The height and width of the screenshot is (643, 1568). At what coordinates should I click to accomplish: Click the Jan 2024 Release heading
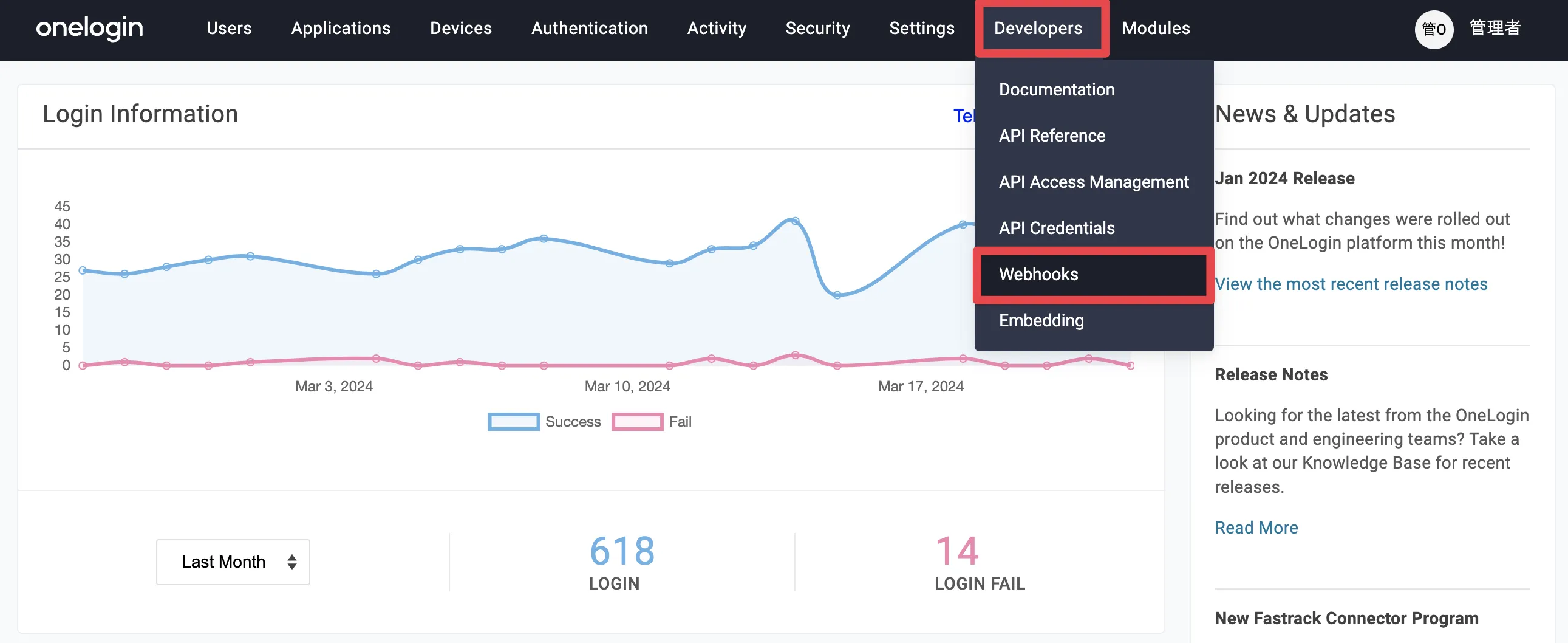coord(1284,178)
